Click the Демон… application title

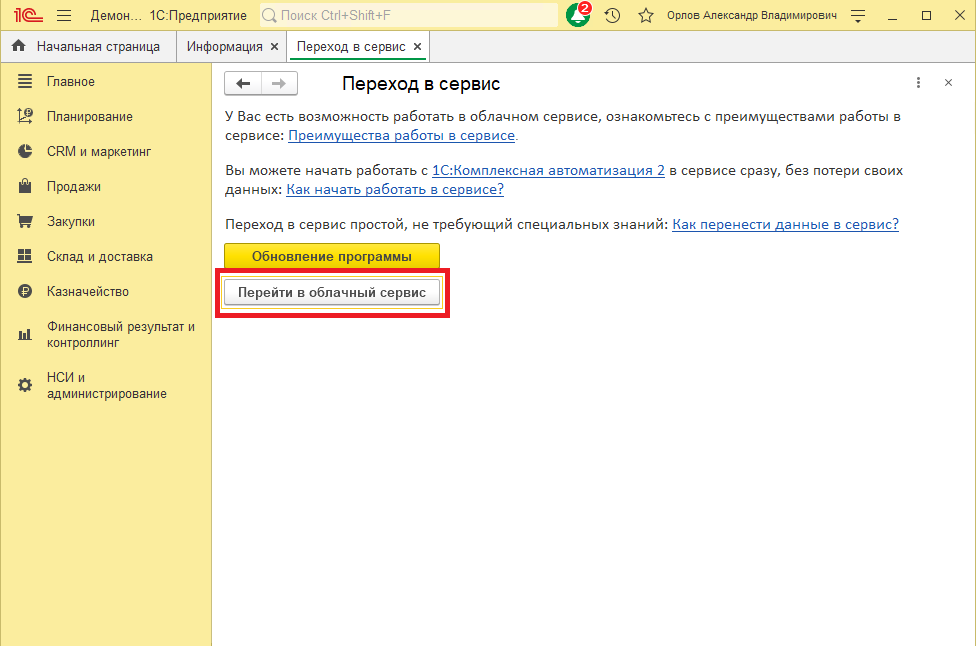pyautogui.click(x=116, y=16)
